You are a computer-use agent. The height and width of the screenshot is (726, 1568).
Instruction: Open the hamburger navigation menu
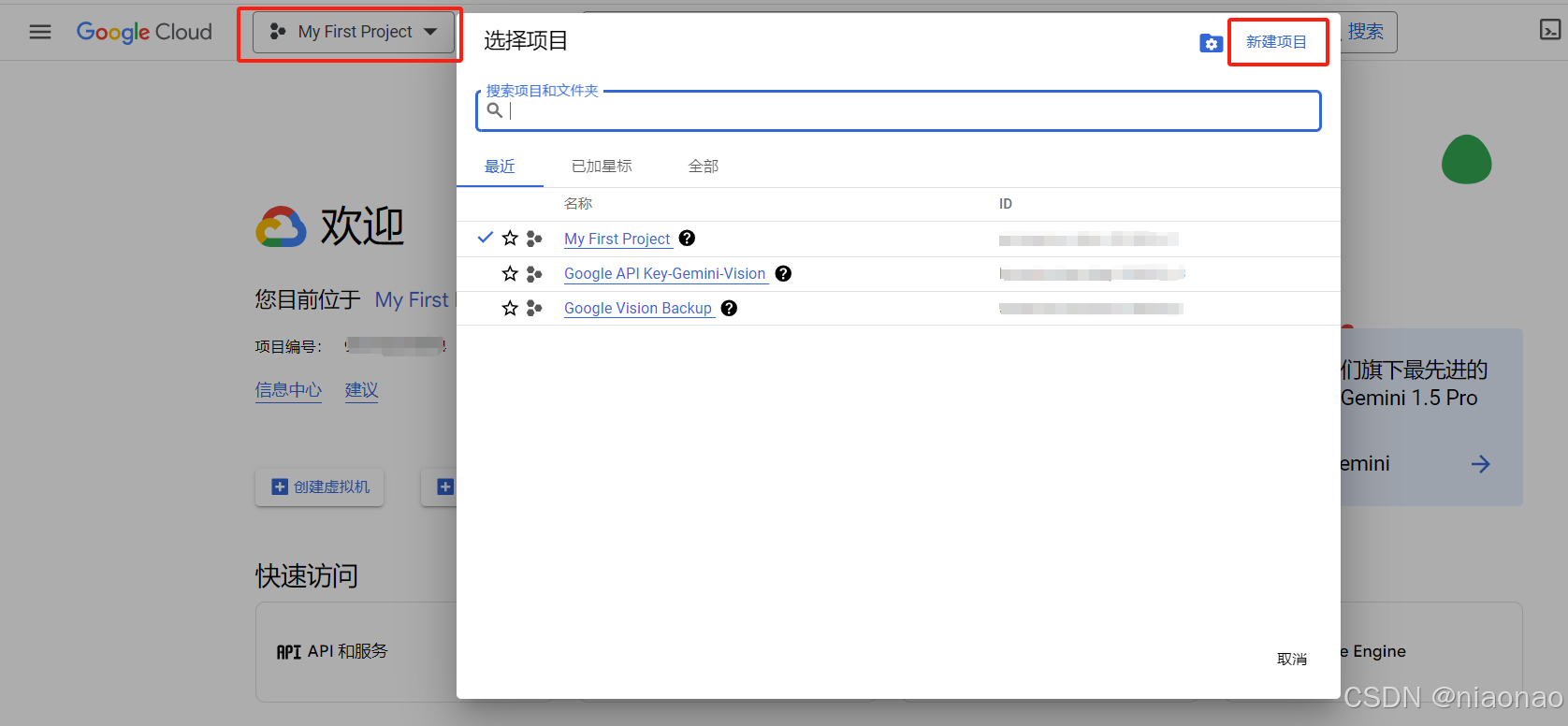point(40,32)
